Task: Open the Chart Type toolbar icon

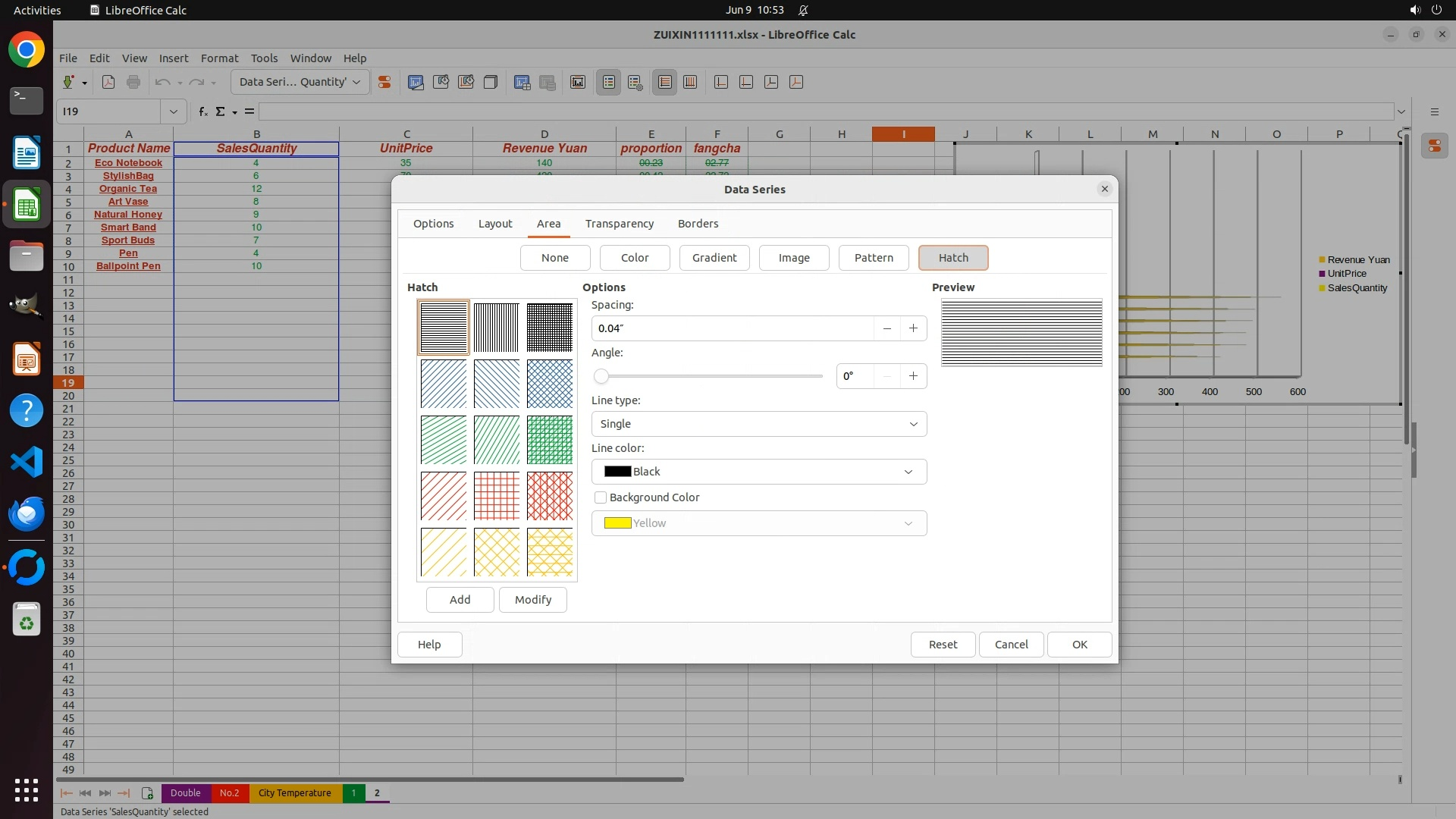Action: 416,82
